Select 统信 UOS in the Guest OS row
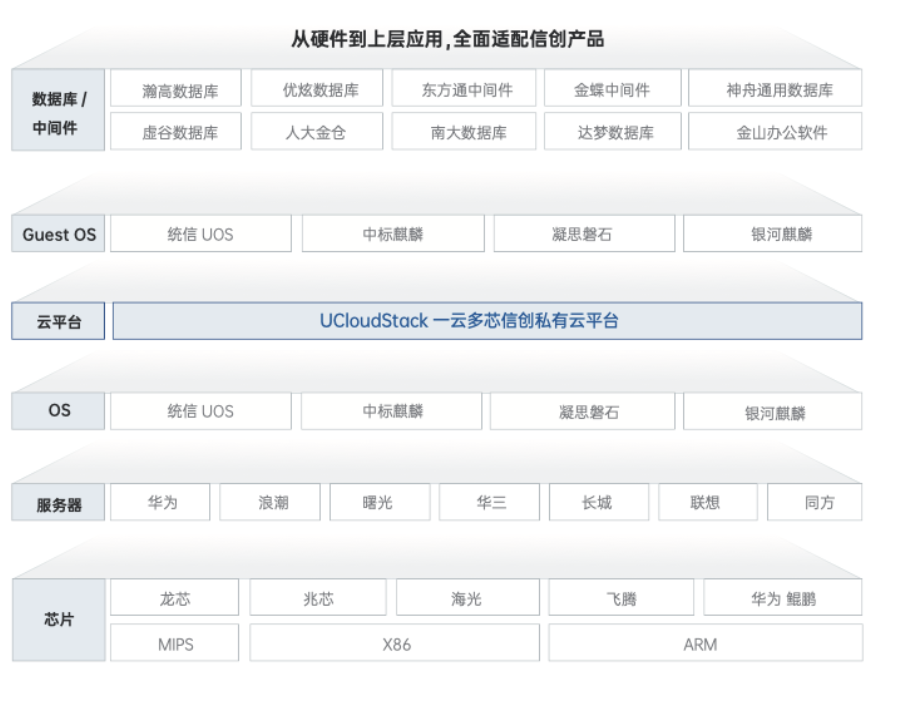The image size is (903, 701). pos(200,235)
